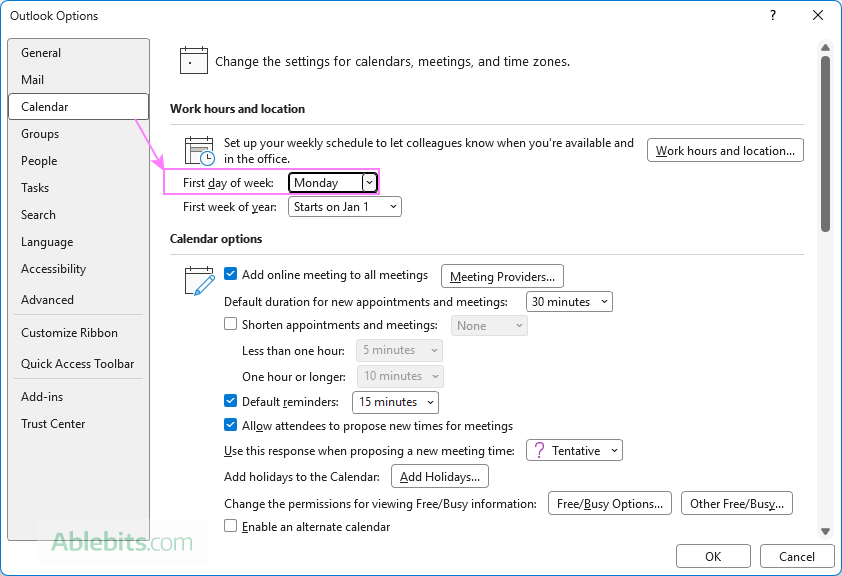Open the First day of week dropdown
The height and width of the screenshot is (576, 842).
coord(333,183)
